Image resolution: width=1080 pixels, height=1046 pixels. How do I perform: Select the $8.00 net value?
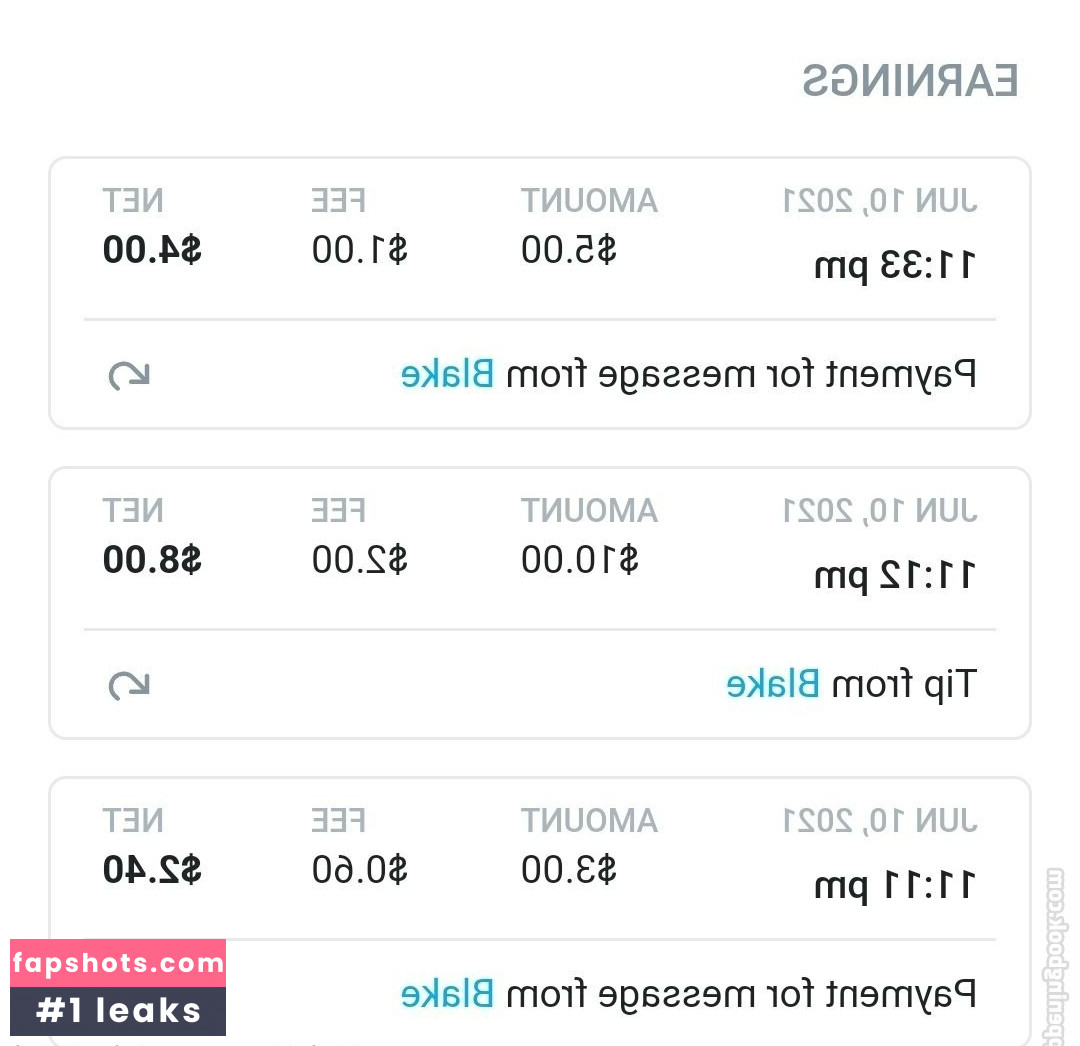(x=152, y=560)
